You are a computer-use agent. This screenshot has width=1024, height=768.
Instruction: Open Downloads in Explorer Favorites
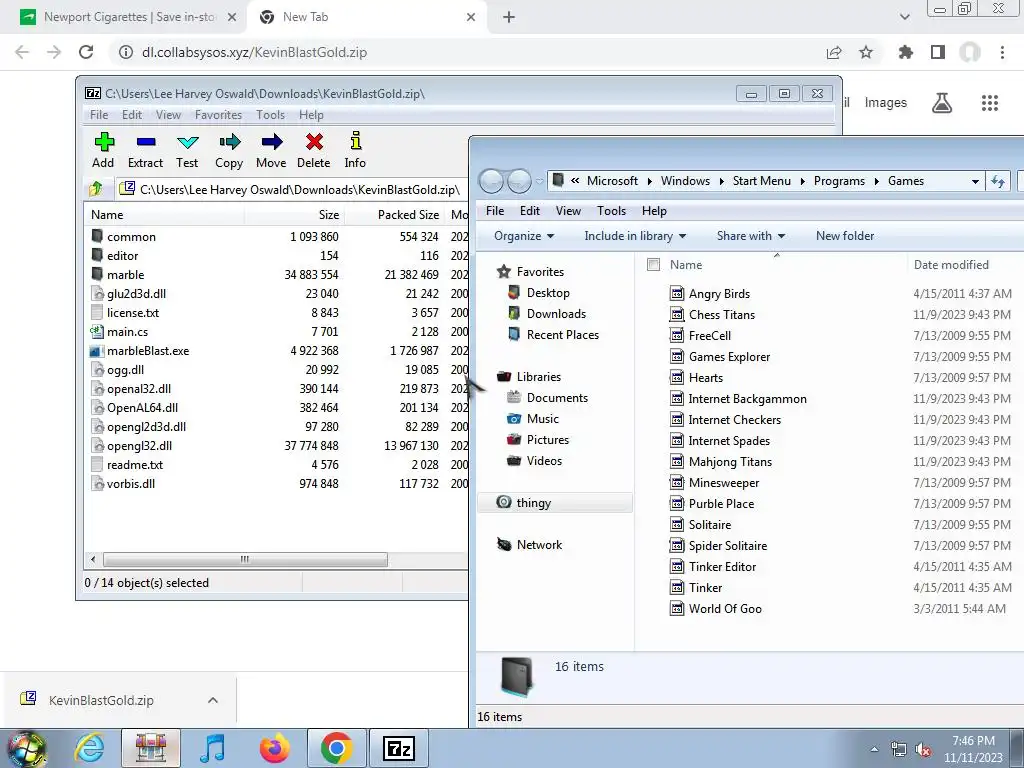tap(556, 313)
